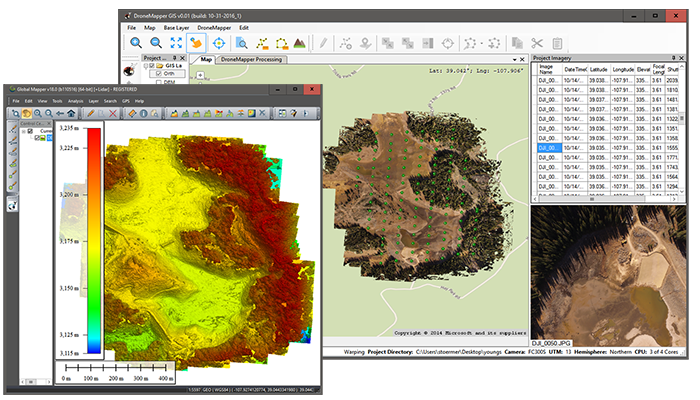The height and width of the screenshot is (400, 700).
Task: Collapse the Current layers tree node in Global Mapper
Action: pyautogui.click(x=24, y=131)
